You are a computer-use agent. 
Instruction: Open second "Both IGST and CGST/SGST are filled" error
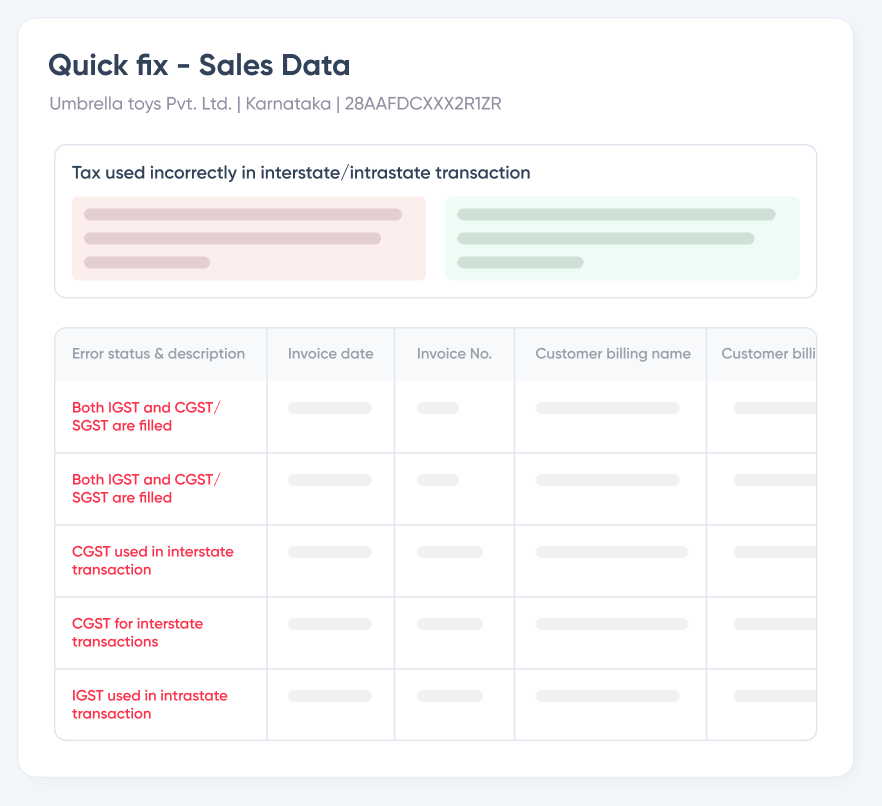click(146, 489)
